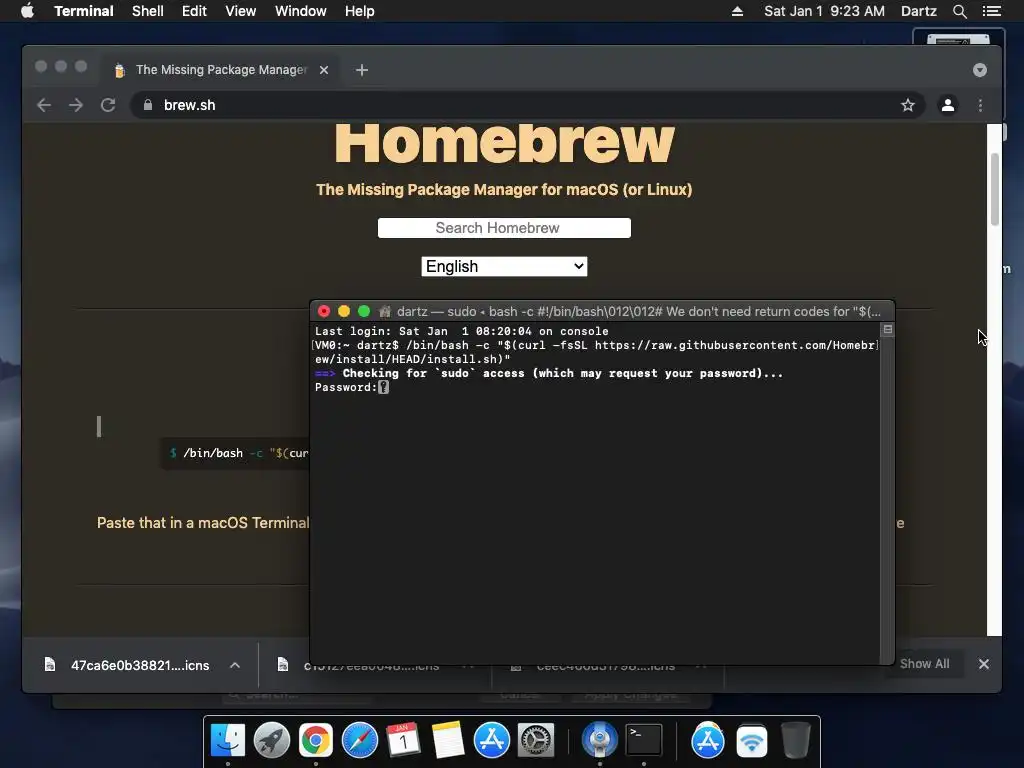Image resolution: width=1024 pixels, height=768 pixels.
Task: Click Show All downloads
Action: [x=924, y=664]
